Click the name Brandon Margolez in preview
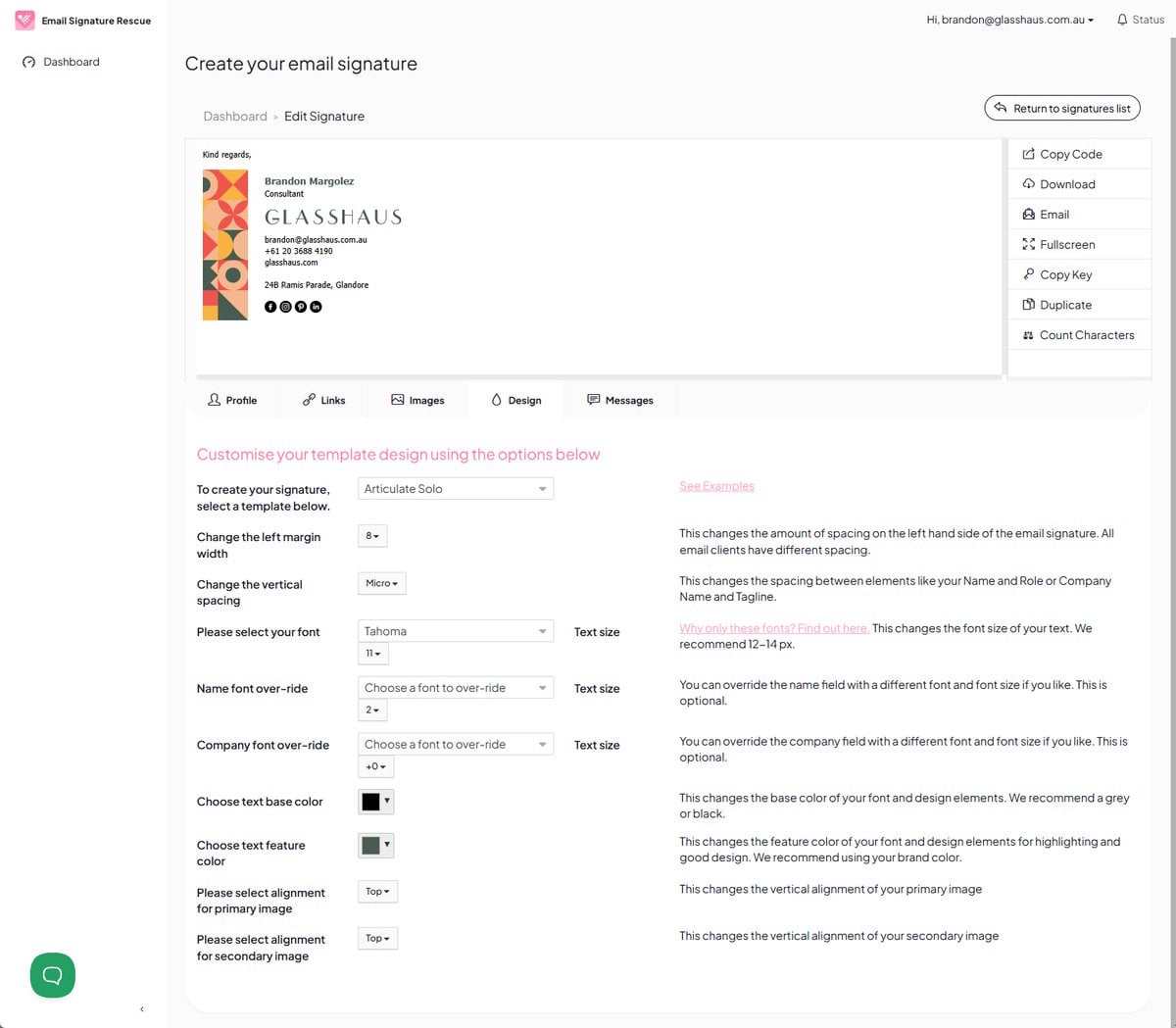This screenshot has height=1028, width=1176. click(x=309, y=181)
